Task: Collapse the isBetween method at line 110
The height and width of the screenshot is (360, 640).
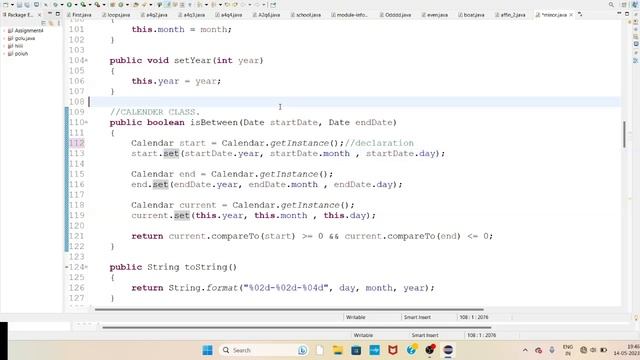Action: pyautogui.click(x=86, y=122)
